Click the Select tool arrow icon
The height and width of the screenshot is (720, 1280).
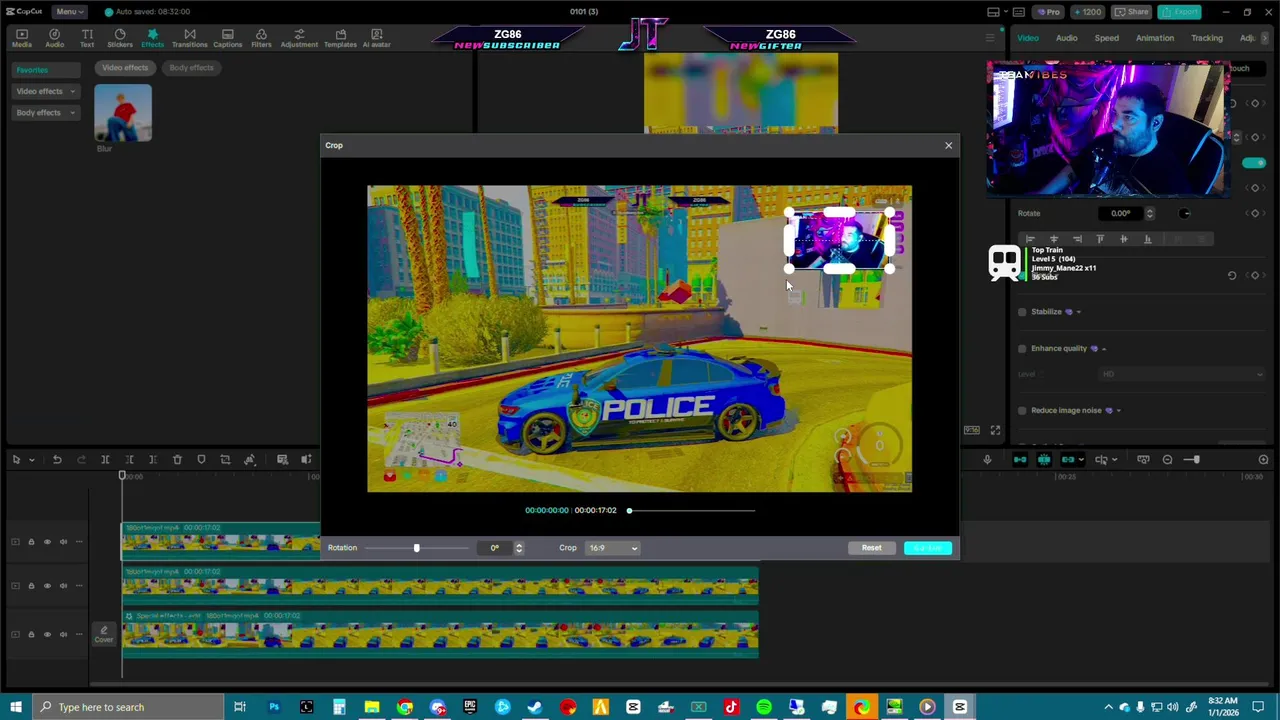point(16,459)
